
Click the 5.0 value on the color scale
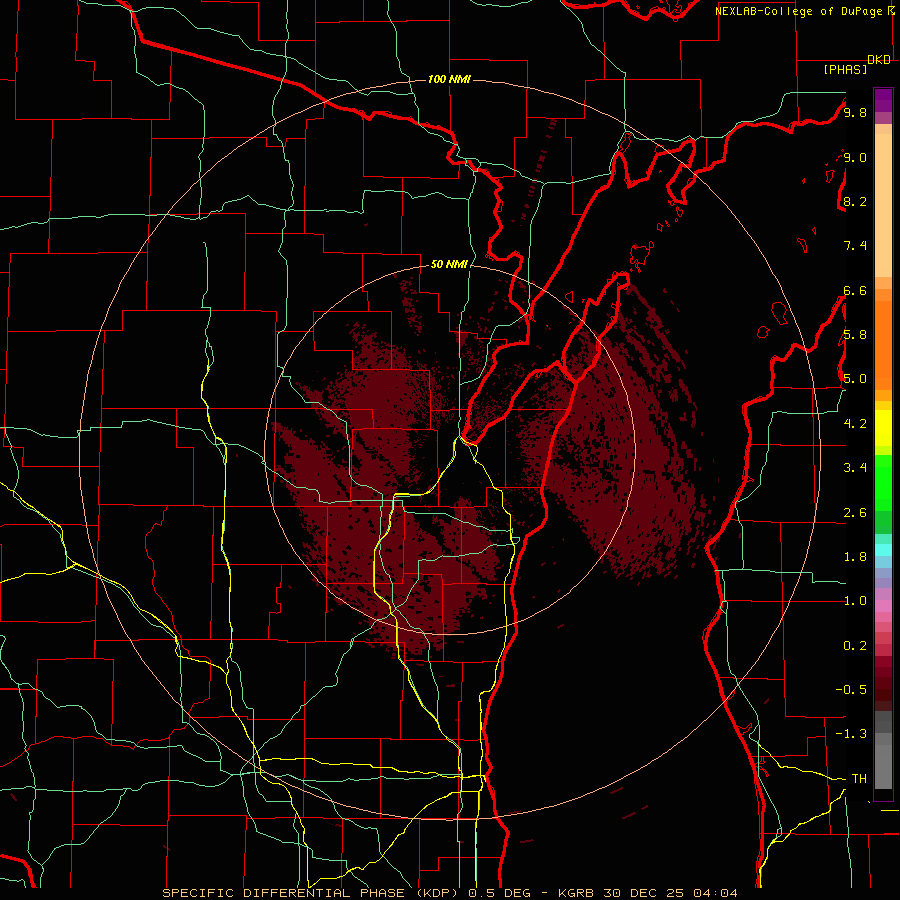point(855,379)
